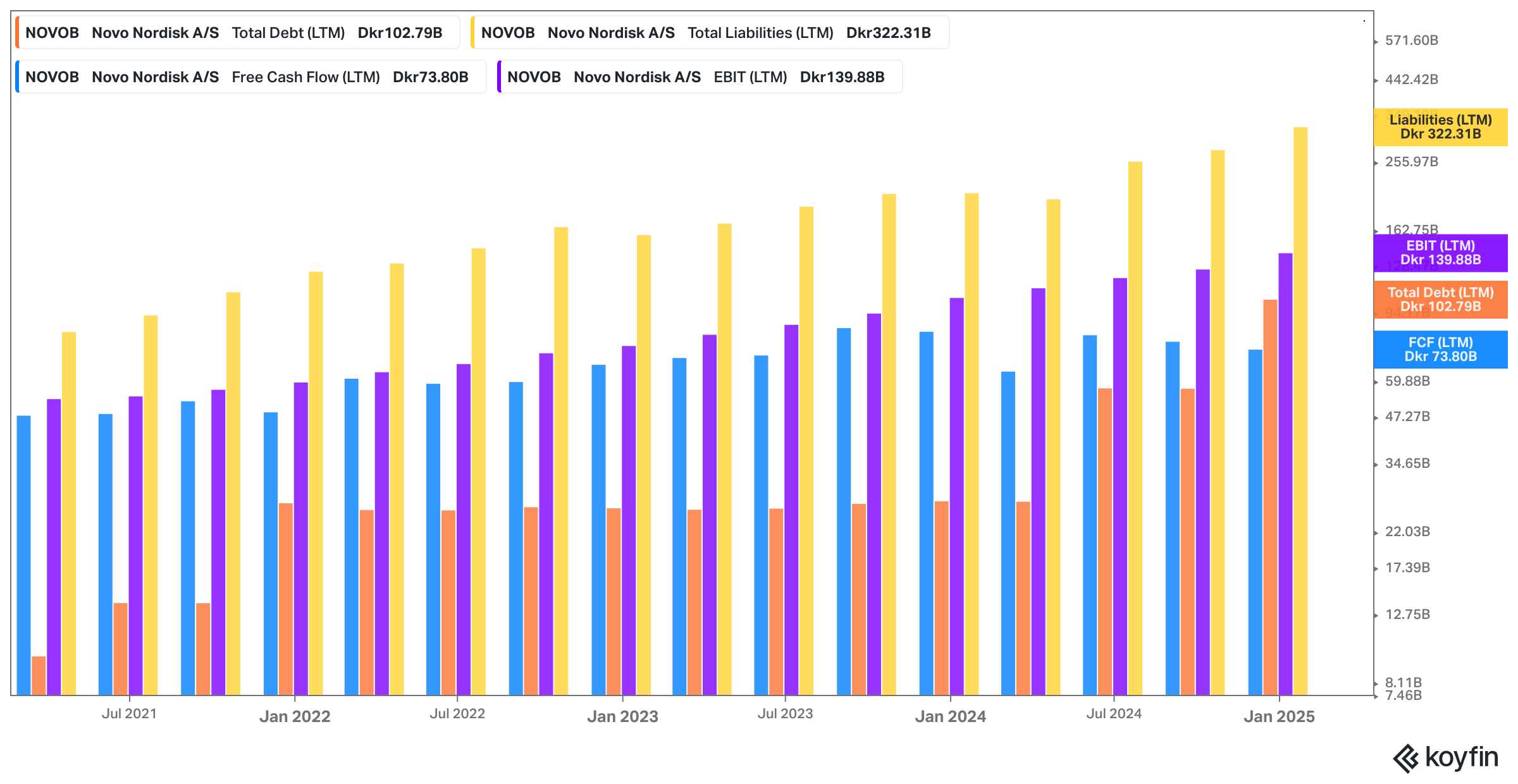This screenshot has width=1518, height=784.
Task: Click the 571.60B y-axis tick label
Action: [x=1411, y=40]
